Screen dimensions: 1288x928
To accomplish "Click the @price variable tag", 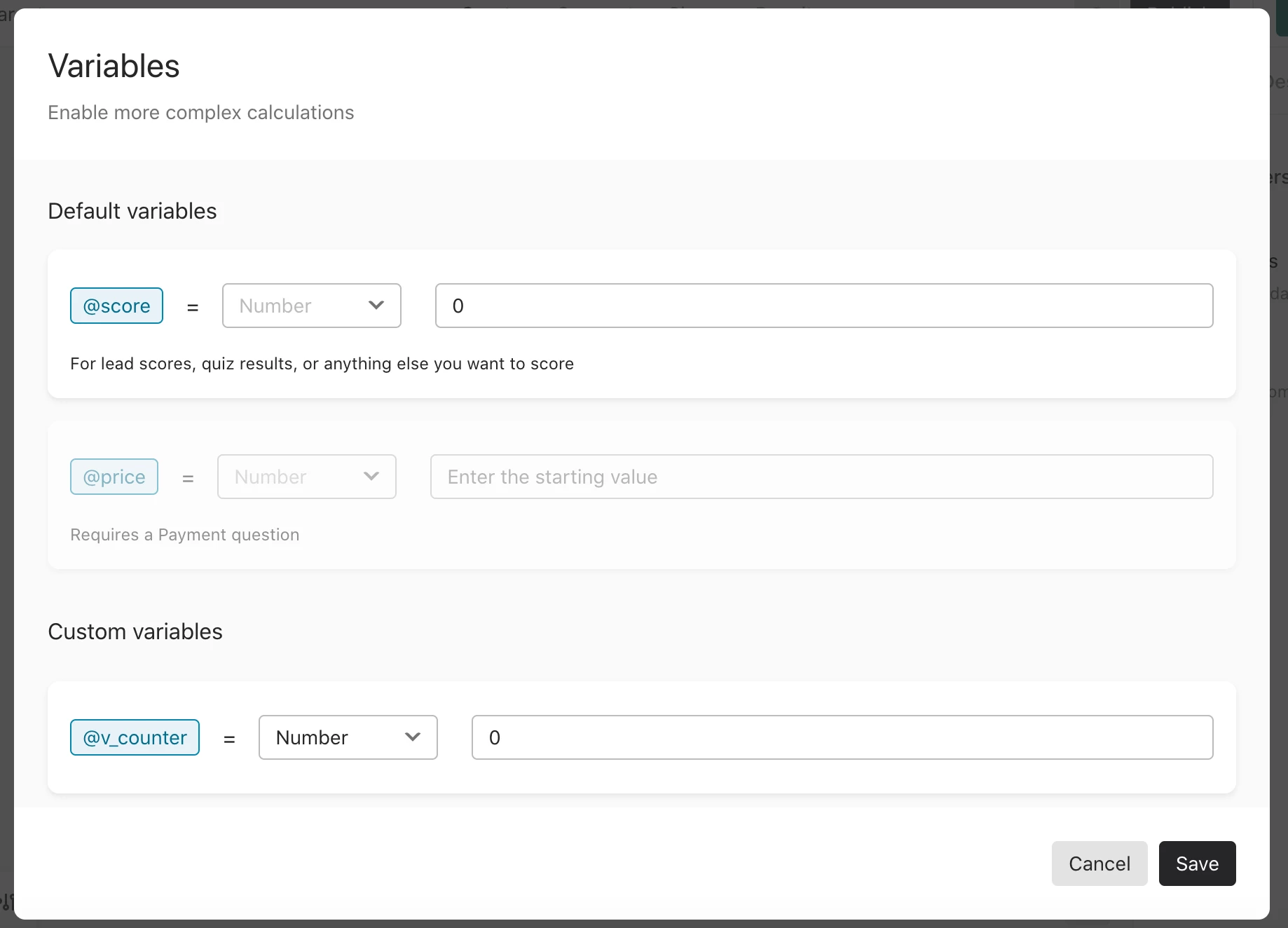I will (x=114, y=477).
